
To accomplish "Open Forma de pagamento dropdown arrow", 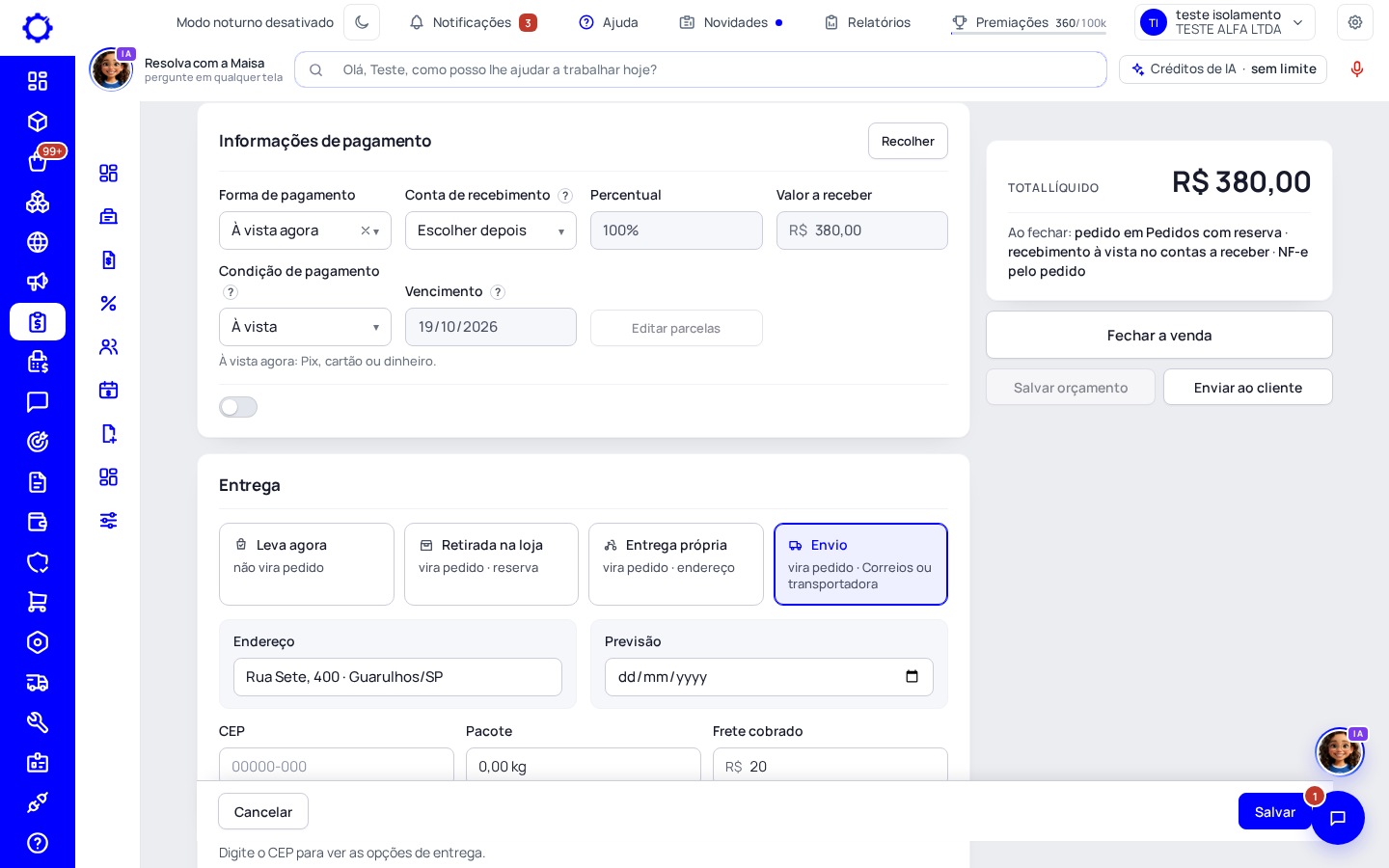I will click(376, 231).
